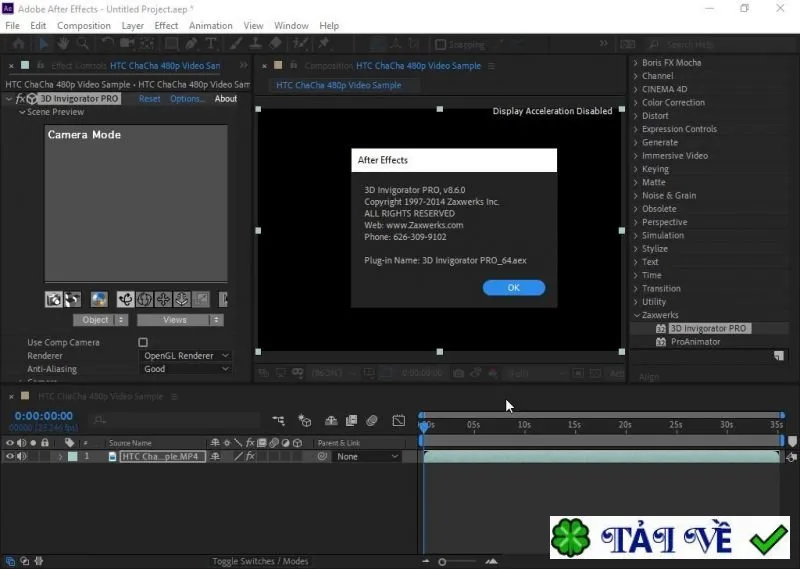Click the timeline zoom slider handle
800x569 pixels.
click(x=442, y=562)
